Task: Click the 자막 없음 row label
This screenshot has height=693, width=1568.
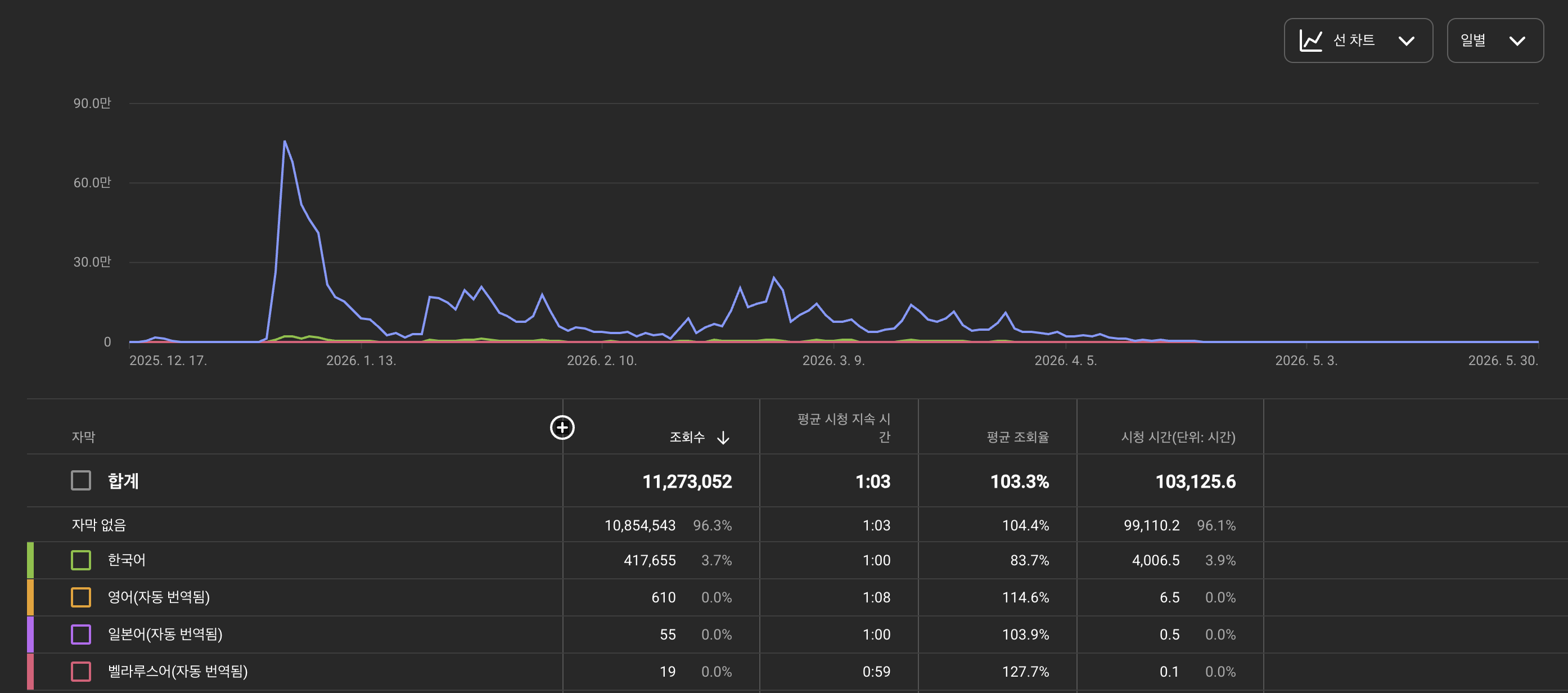Action: click(x=98, y=525)
